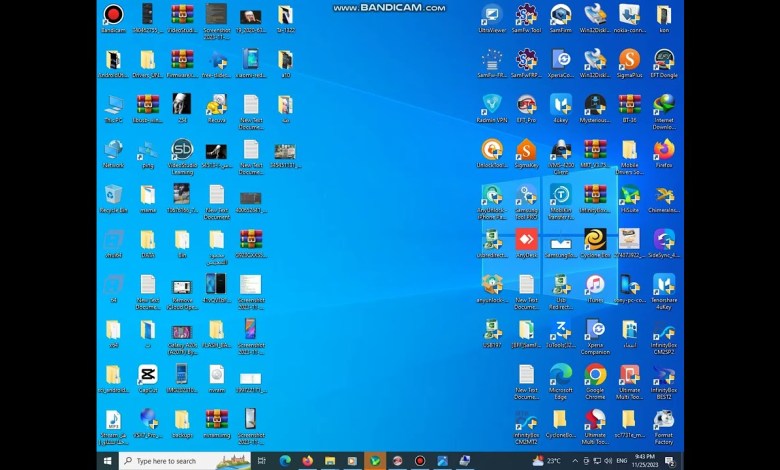
Task: Select the 'kon' folder icon
Action: point(664,19)
